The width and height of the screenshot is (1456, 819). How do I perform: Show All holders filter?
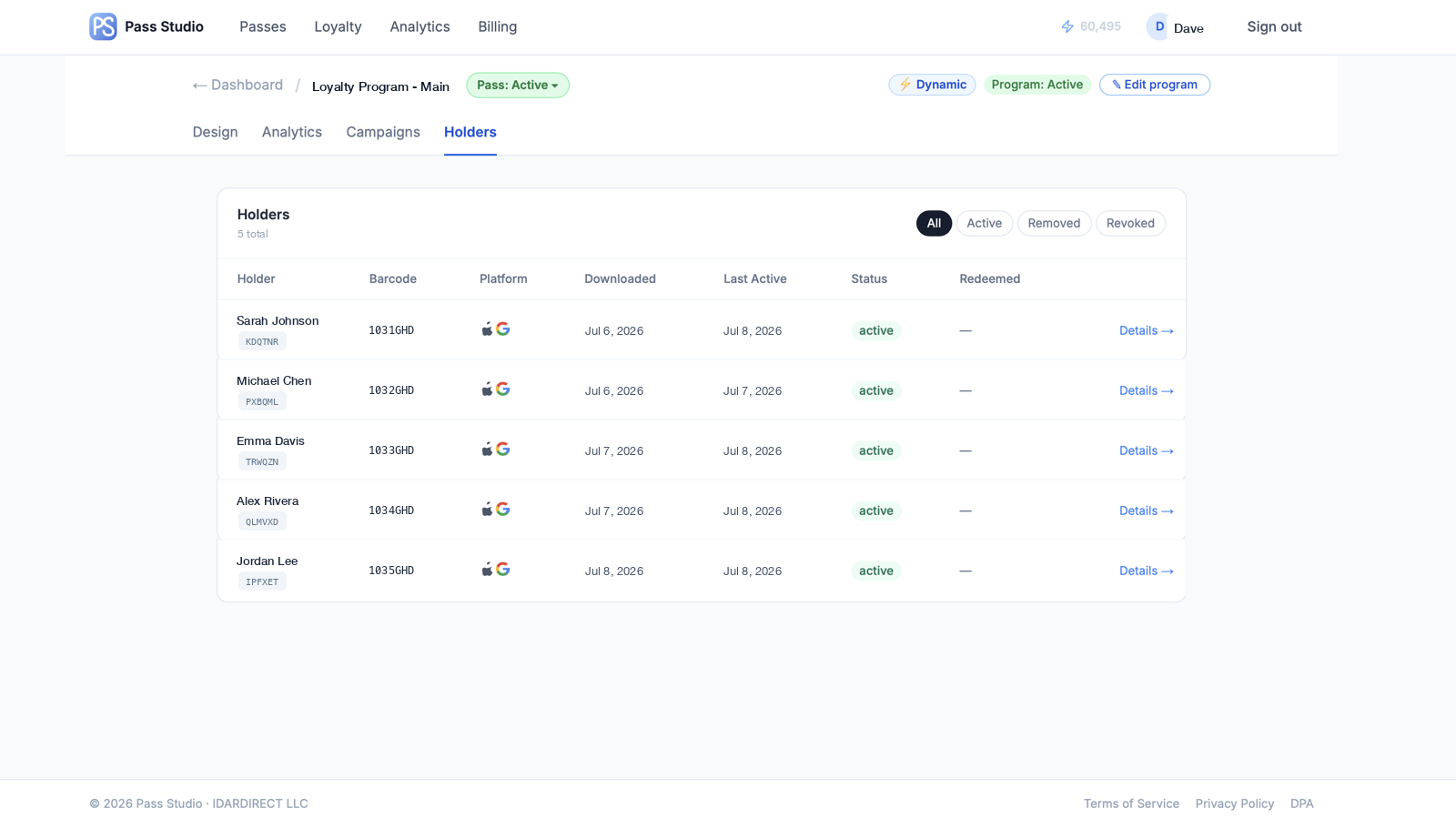[934, 224]
